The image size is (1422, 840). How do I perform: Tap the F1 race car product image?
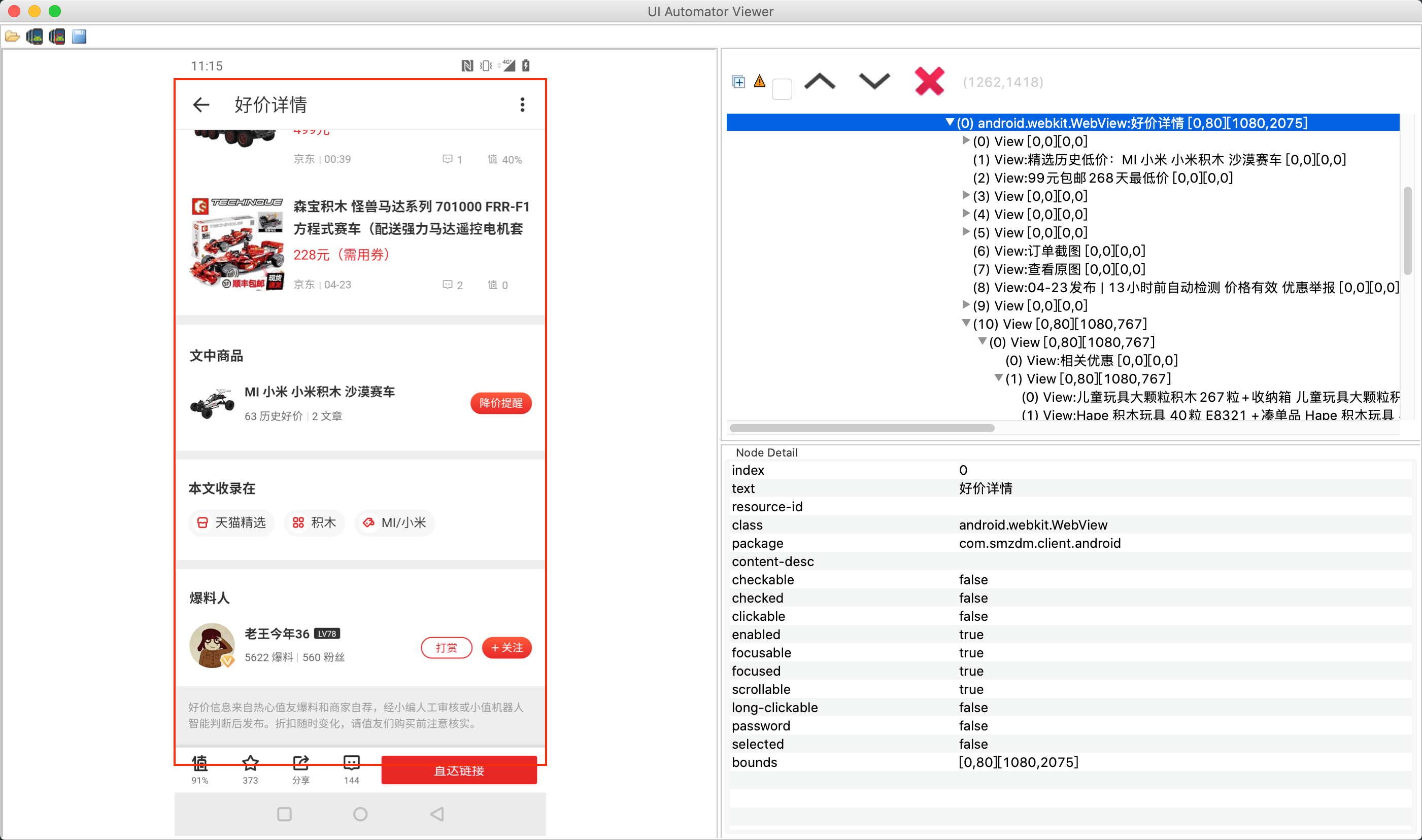(x=236, y=244)
